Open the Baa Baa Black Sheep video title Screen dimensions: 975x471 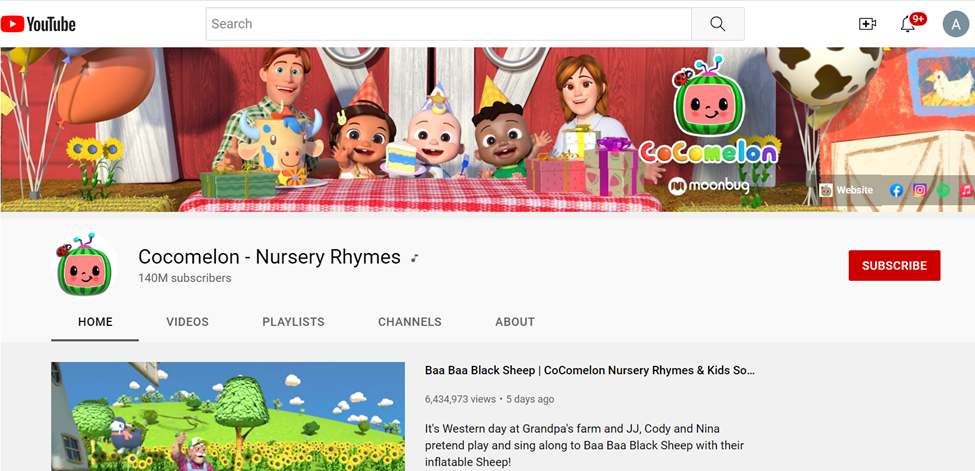point(590,370)
